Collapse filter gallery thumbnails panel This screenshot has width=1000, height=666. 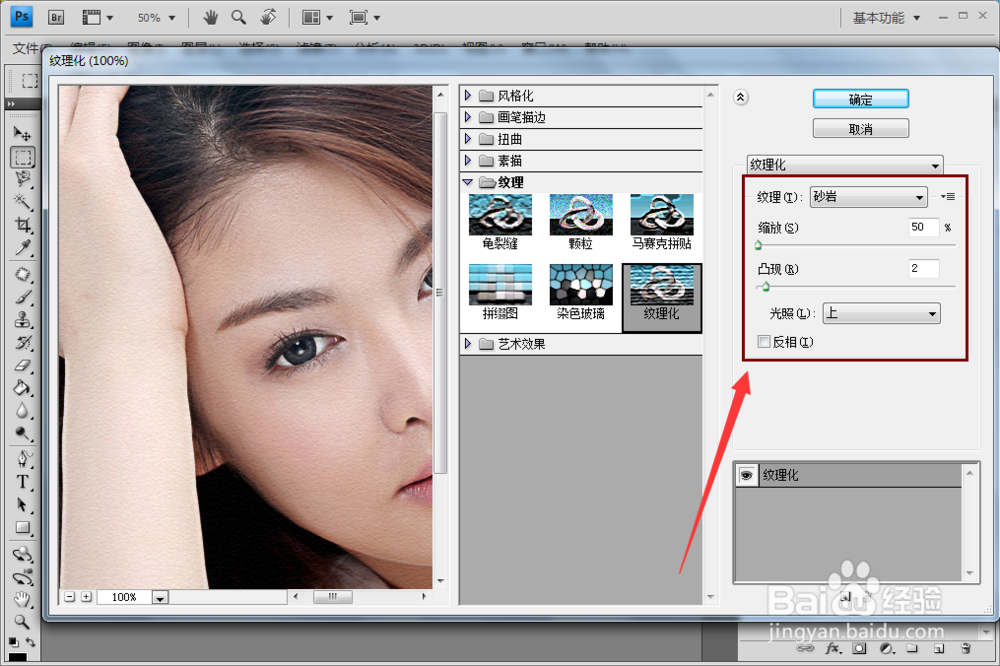(740, 98)
